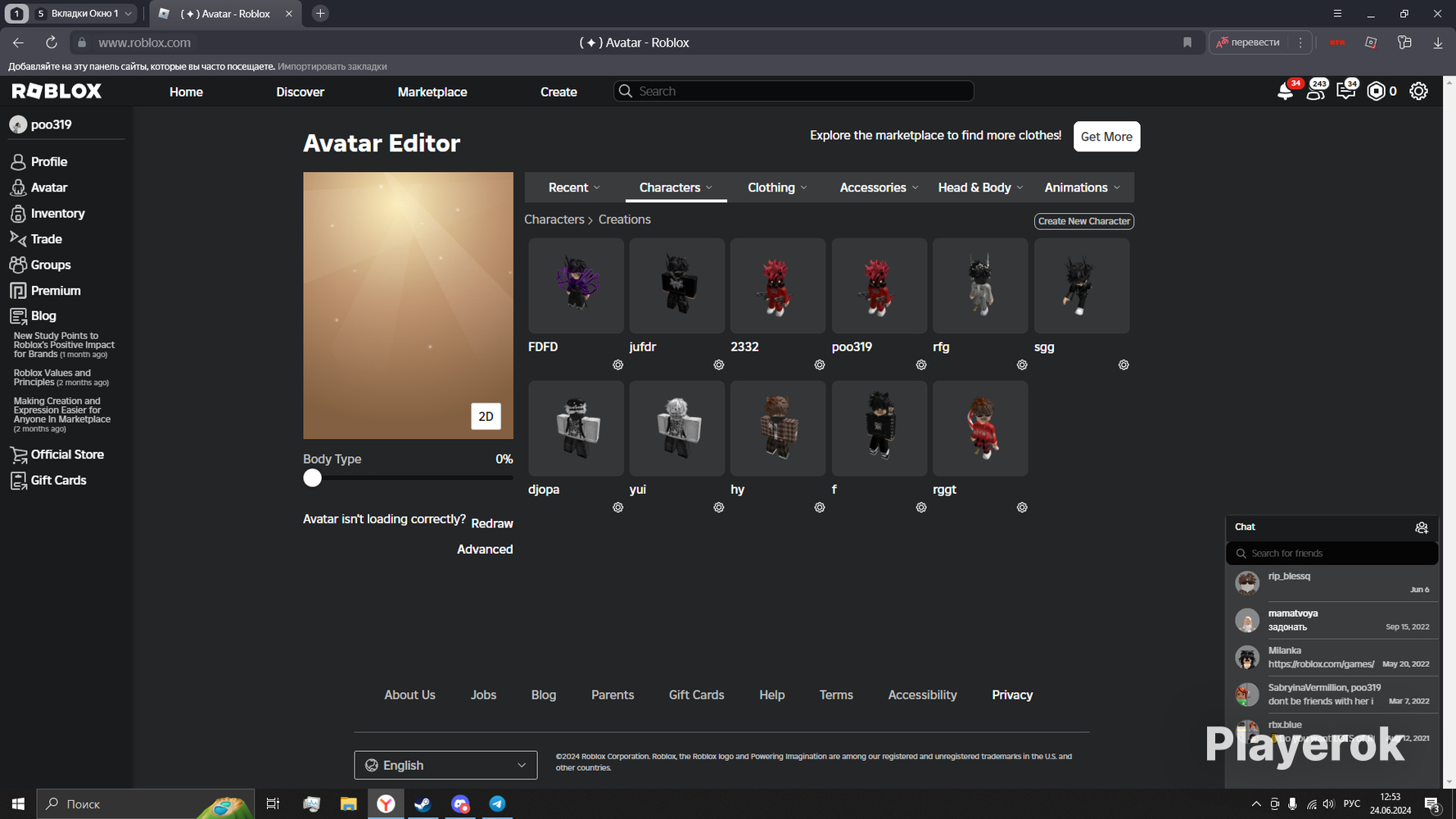Viewport: 1456px width, 819px height.
Task: Reload the page with the refresh icon
Action: [52, 43]
